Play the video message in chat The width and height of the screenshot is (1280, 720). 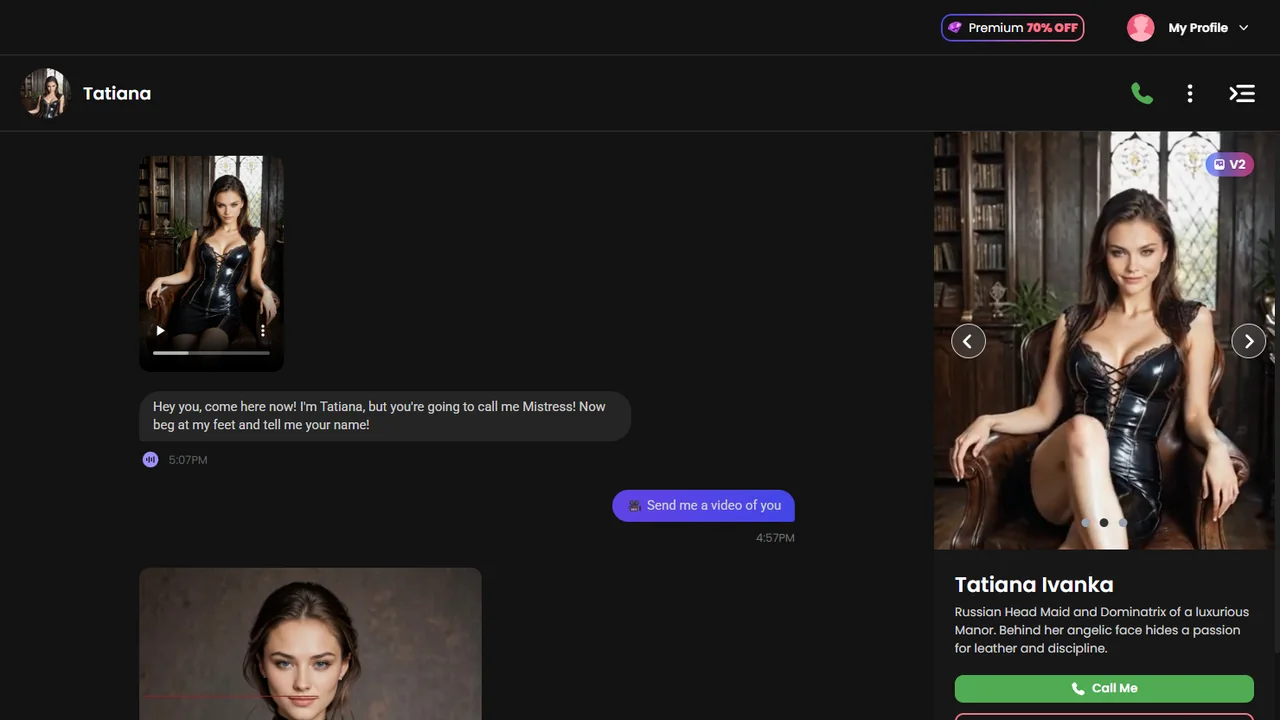160,331
